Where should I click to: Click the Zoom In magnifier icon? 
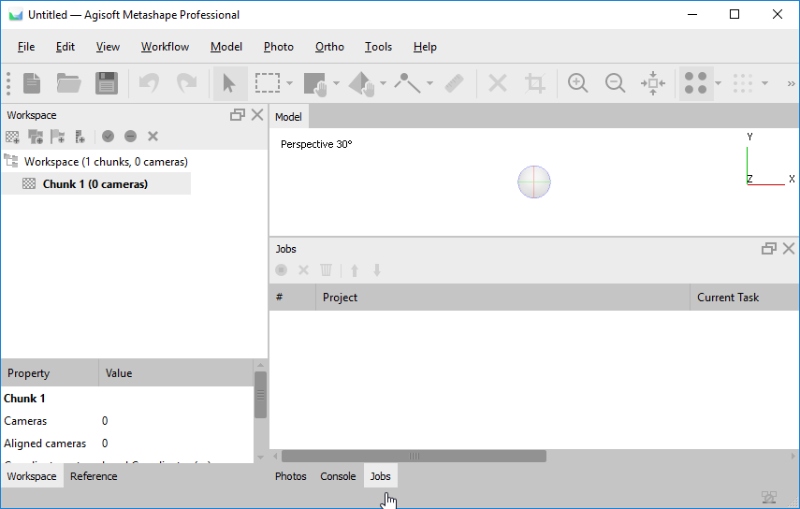coord(577,83)
